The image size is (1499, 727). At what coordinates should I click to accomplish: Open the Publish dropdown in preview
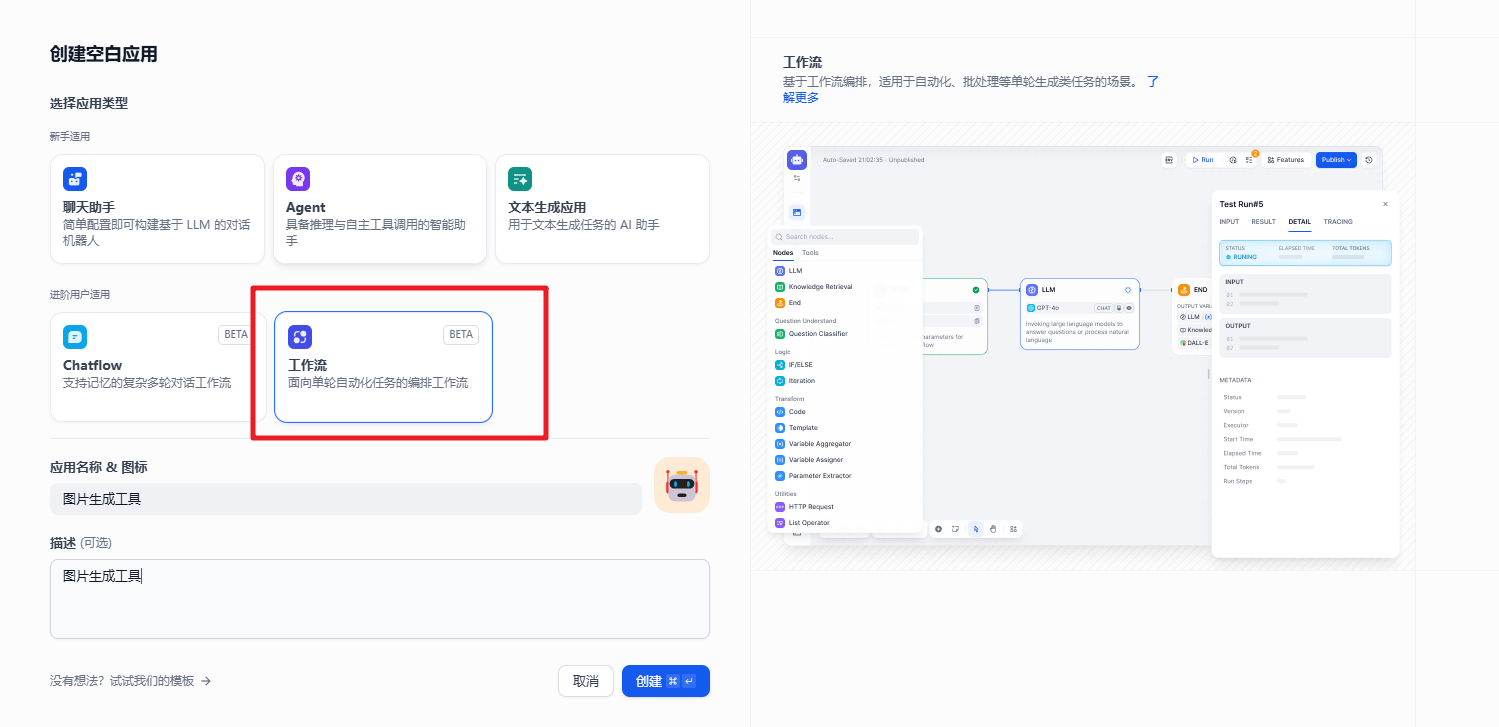click(1336, 160)
